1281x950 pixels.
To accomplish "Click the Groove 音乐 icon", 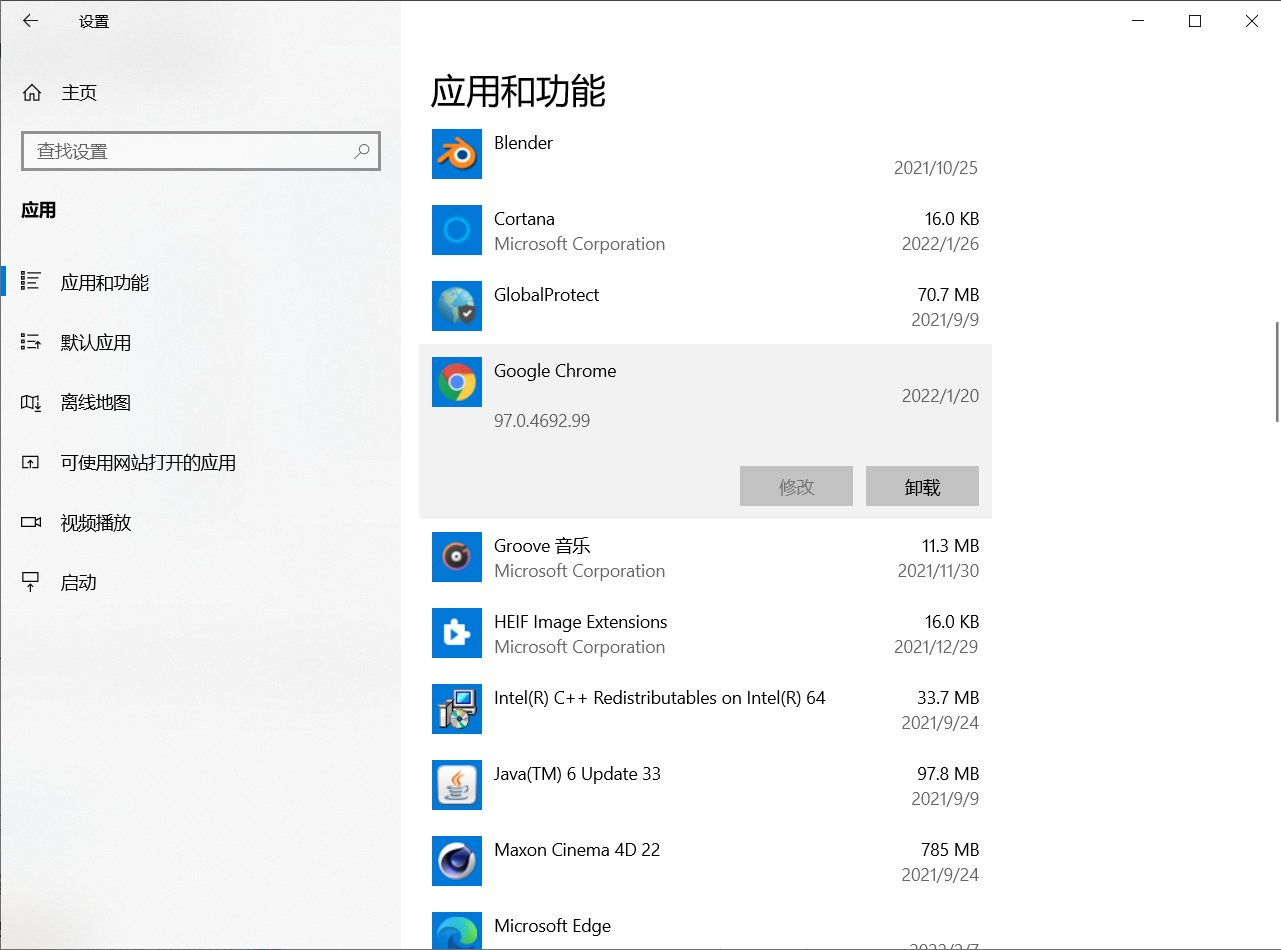I will tap(456, 557).
